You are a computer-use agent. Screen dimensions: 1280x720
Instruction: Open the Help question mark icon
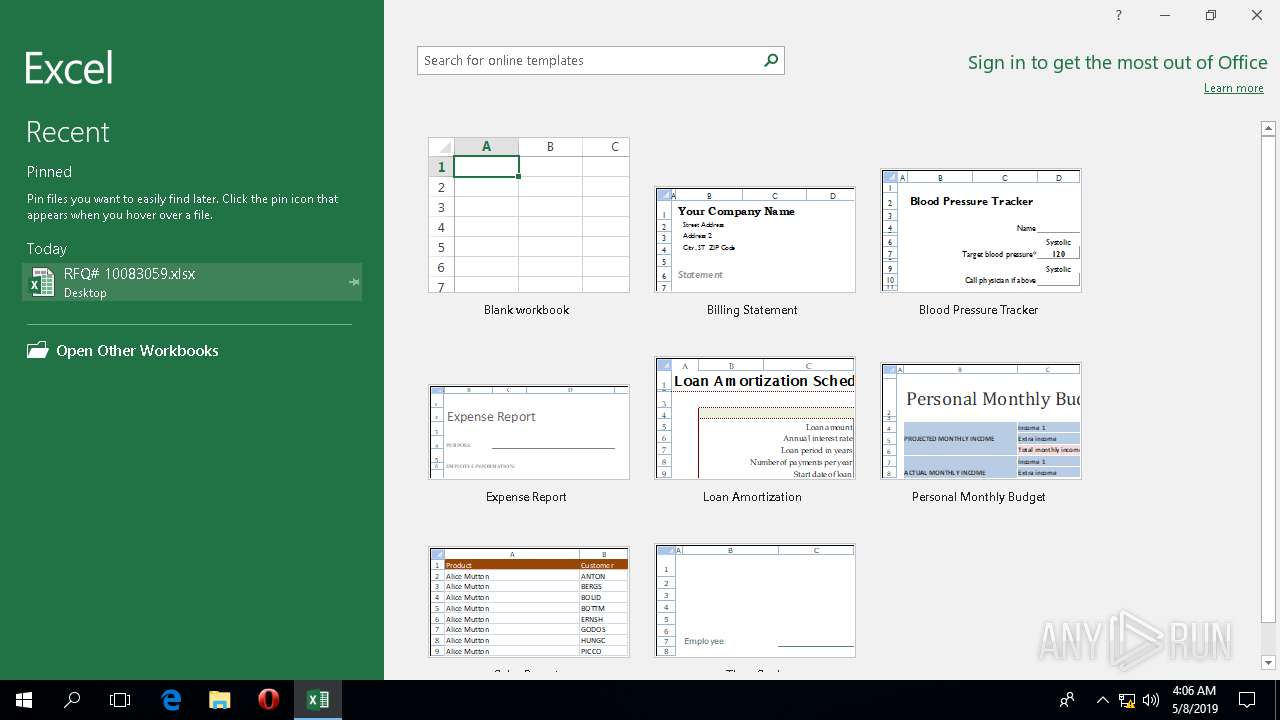coord(1119,15)
